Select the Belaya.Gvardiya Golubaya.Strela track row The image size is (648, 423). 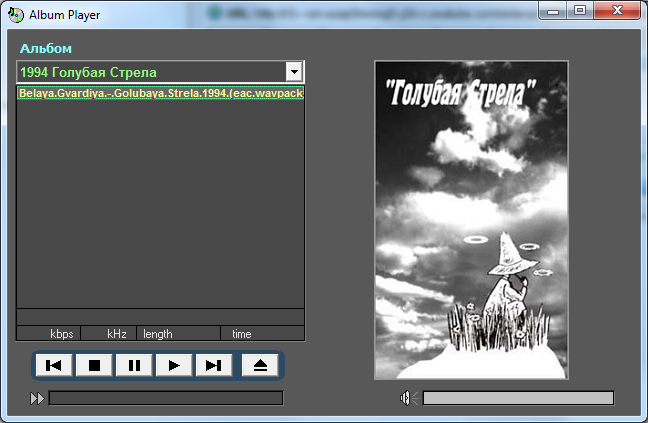160,93
